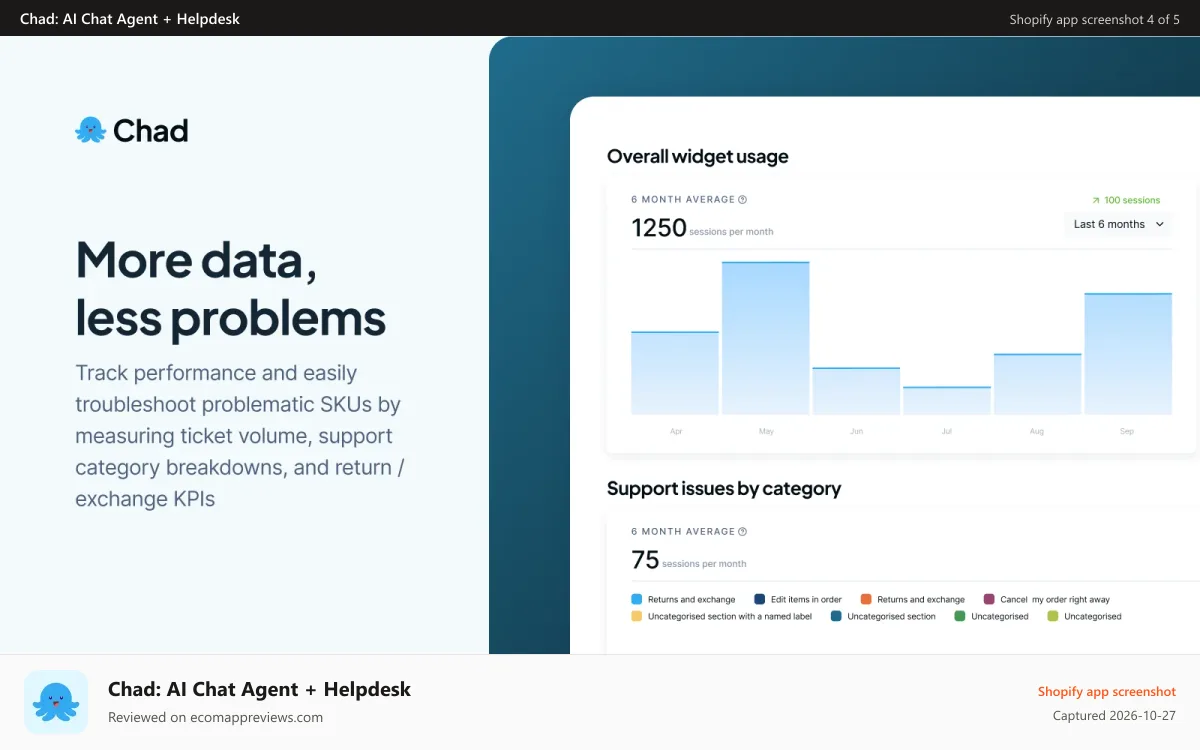Select the navy Edit items in order swatch
This screenshot has width=1200, height=750.
pos(760,599)
